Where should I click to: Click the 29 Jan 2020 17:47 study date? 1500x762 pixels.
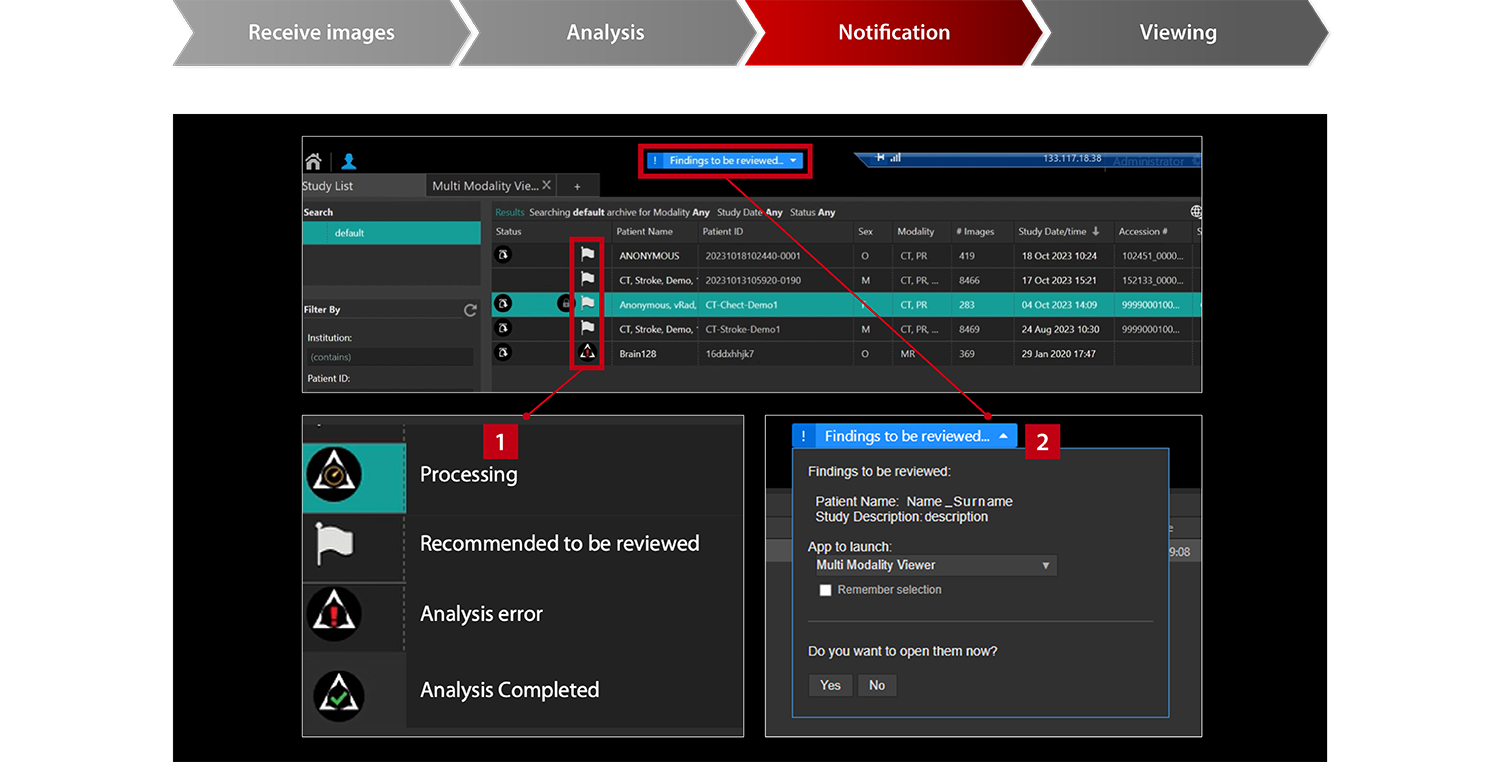(1058, 353)
